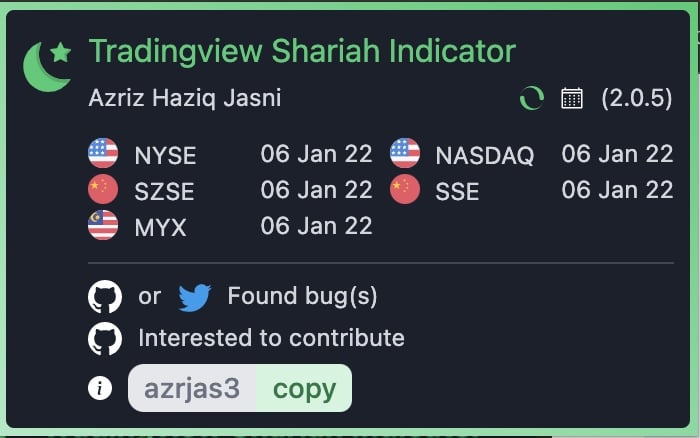Click the author name Azriz Haziq Jasni
Viewport: 700px width, 438px height.
click(x=185, y=98)
